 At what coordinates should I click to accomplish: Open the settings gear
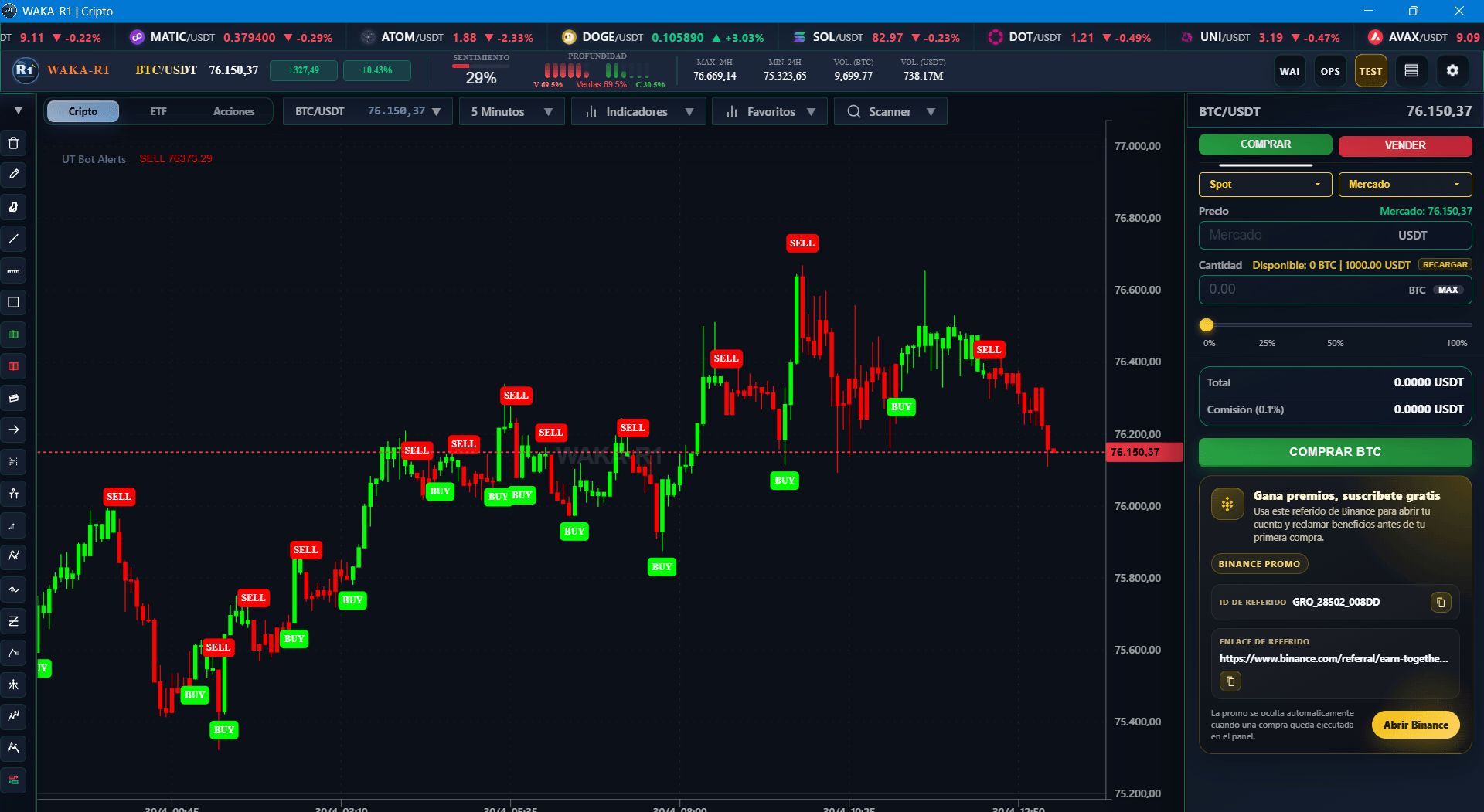click(1452, 71)
